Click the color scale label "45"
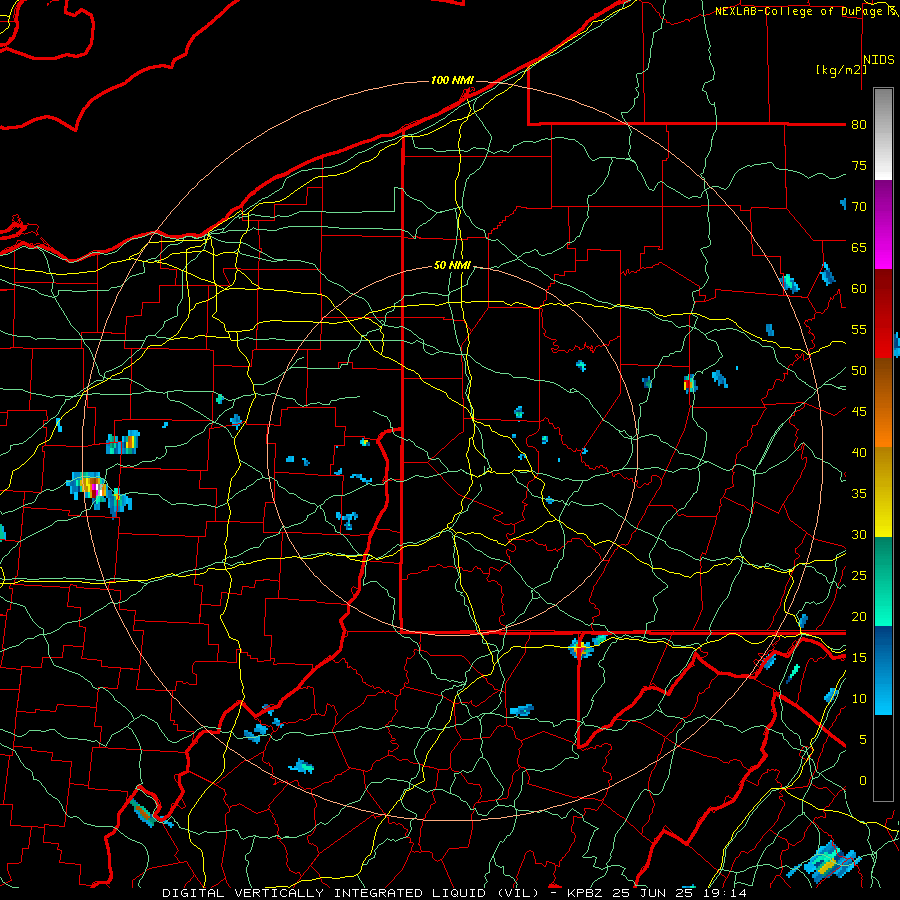This screenshot has width=900, height=900. coord(859,412)
